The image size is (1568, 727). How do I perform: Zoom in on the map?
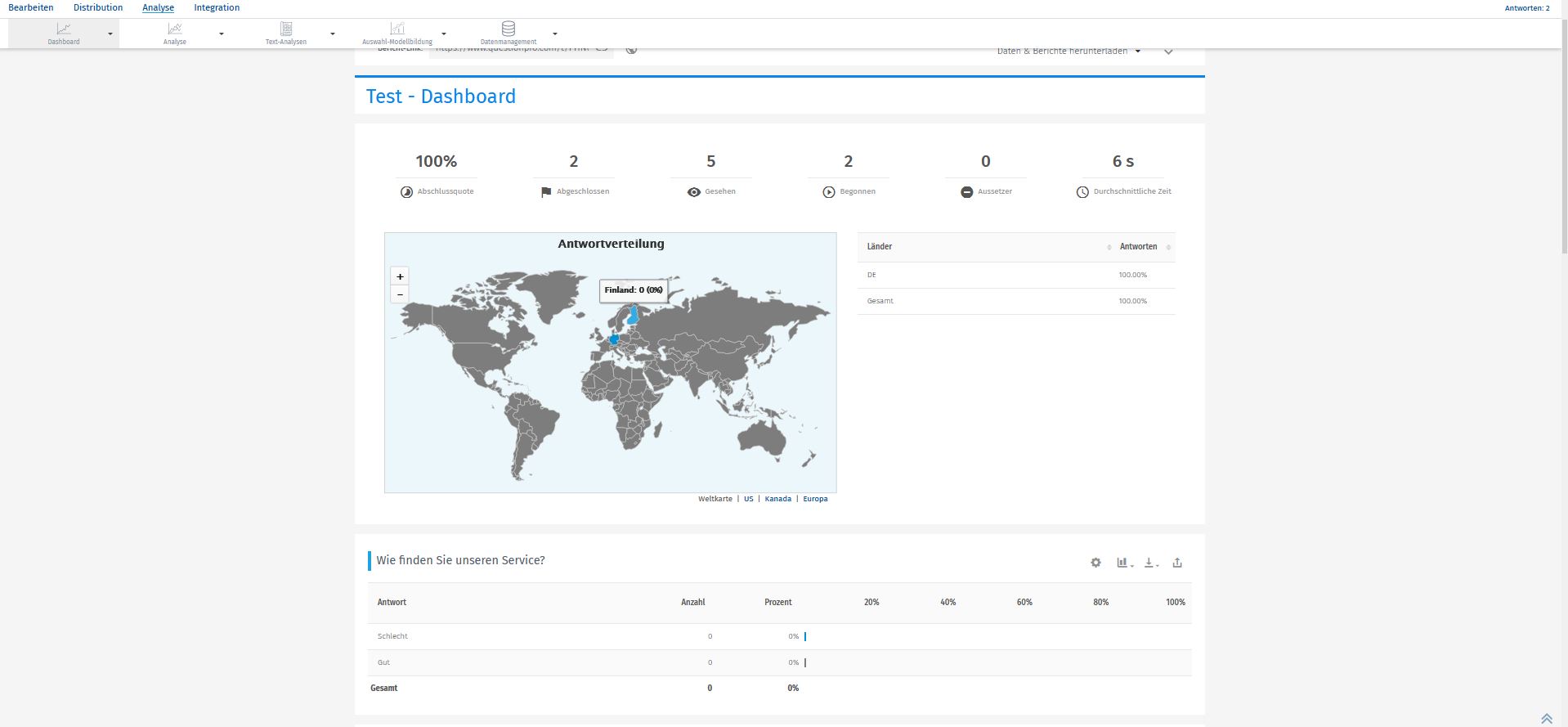pyautogui.click(x=400, y=276)
